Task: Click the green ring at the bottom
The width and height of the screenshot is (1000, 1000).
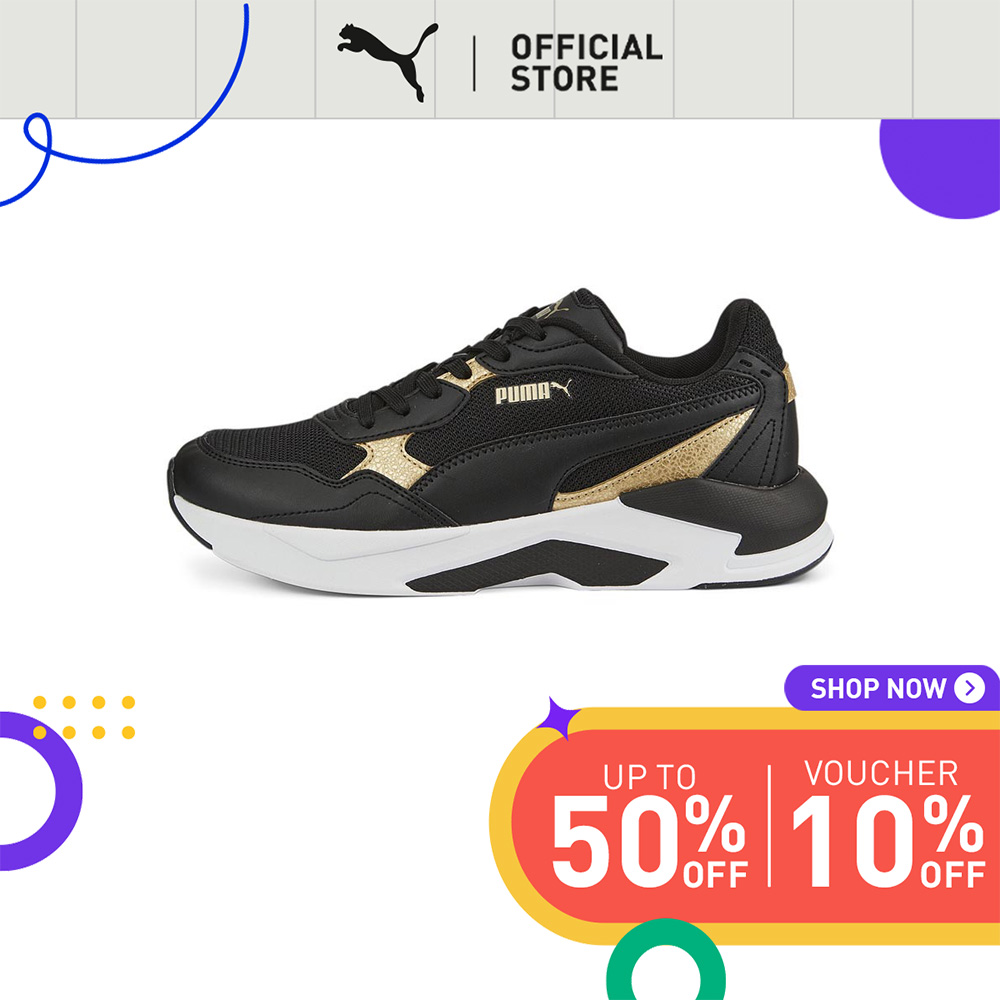Action: tap(665, 962)
